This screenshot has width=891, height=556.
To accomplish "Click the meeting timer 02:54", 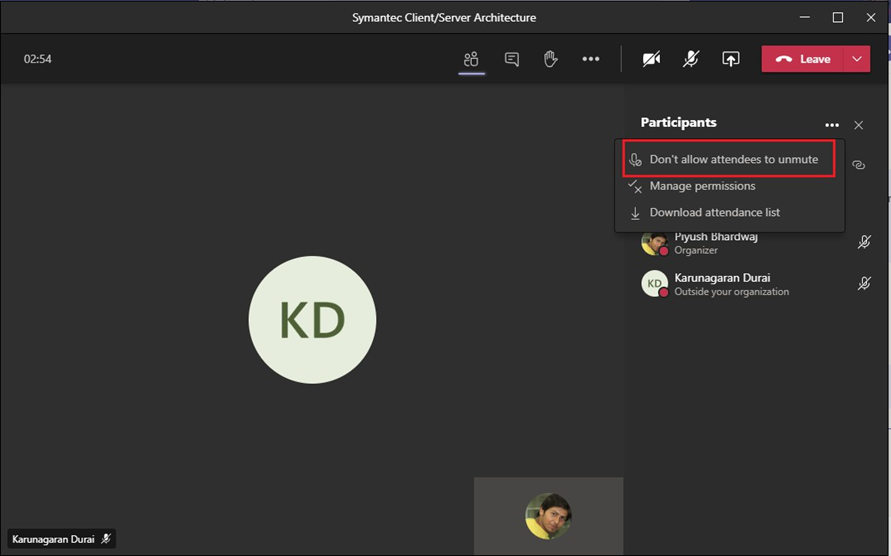I will coord(38,59).
